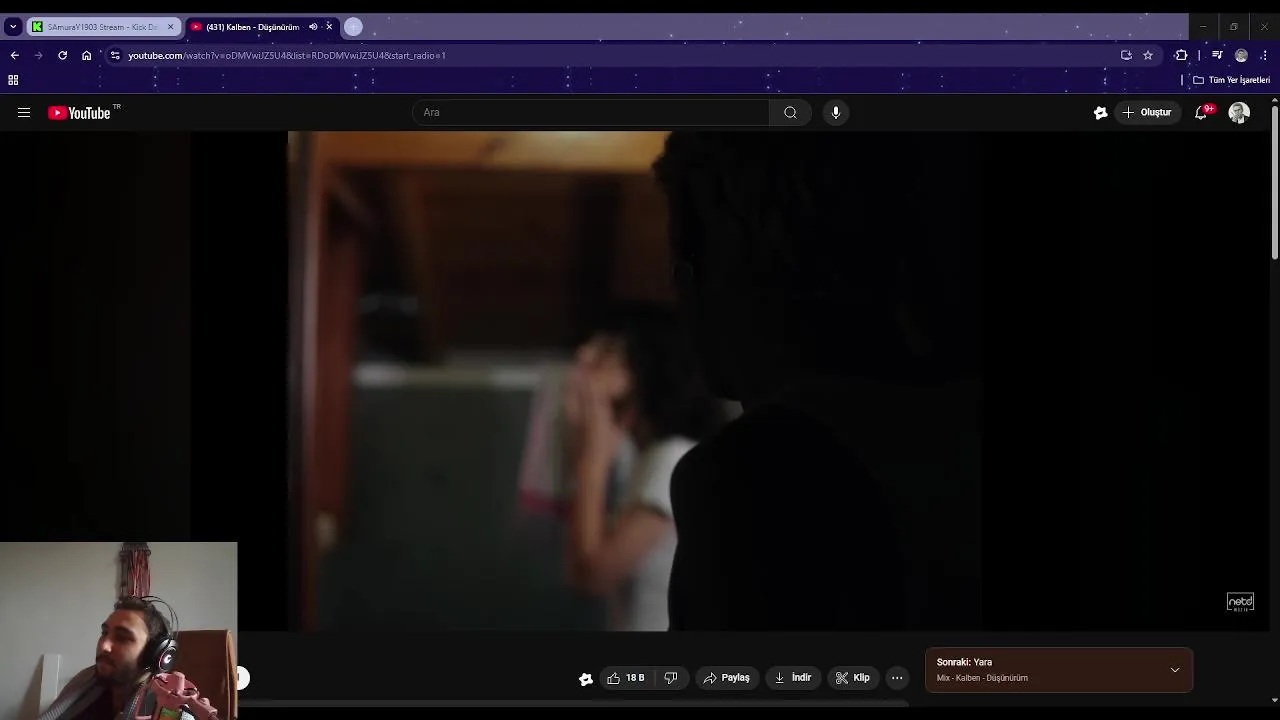The height and width of the screenshot is (720, 1280).
Task: Open the media control icon in toolbar
Action: pos(1217,55)
